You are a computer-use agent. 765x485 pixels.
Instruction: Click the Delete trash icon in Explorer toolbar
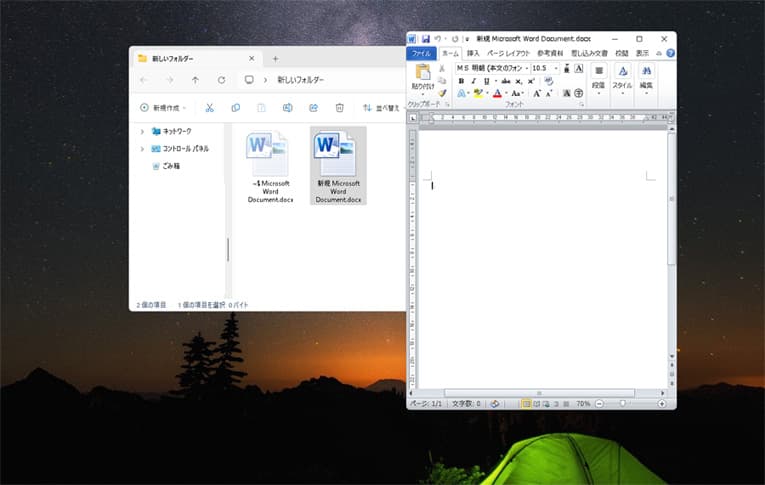[x=339, y=107]
